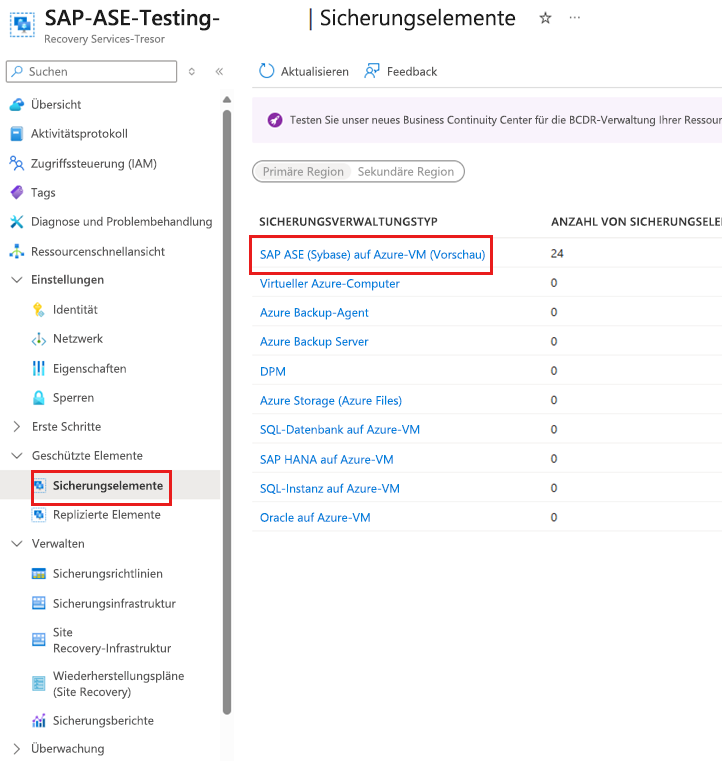Expand the Überwachung section

tap(17, 749)
